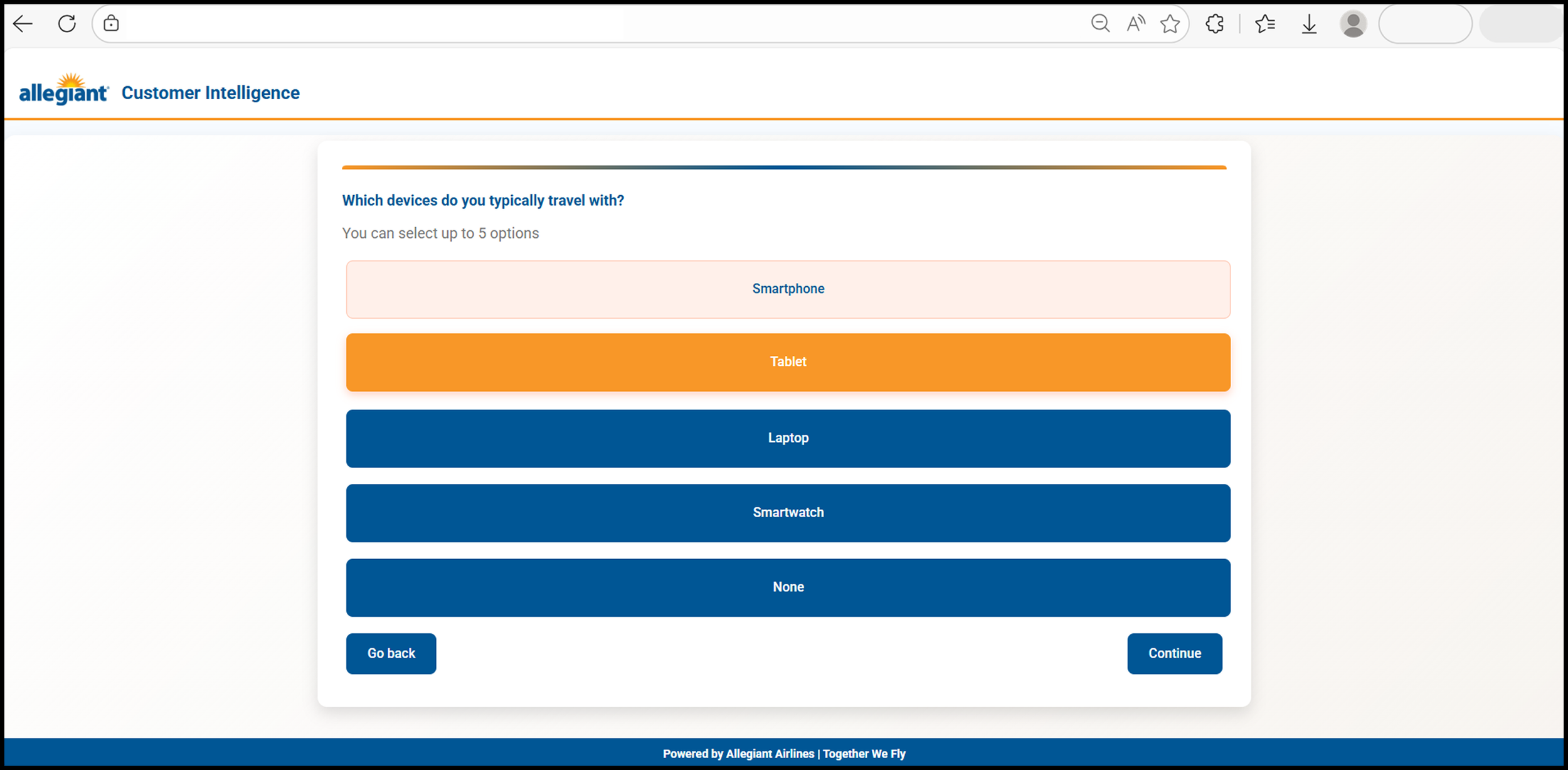The width and height of the screenshot is (1568, 770).
Task: Click the zoom out magnifier icon
Action: [1100, 24]
